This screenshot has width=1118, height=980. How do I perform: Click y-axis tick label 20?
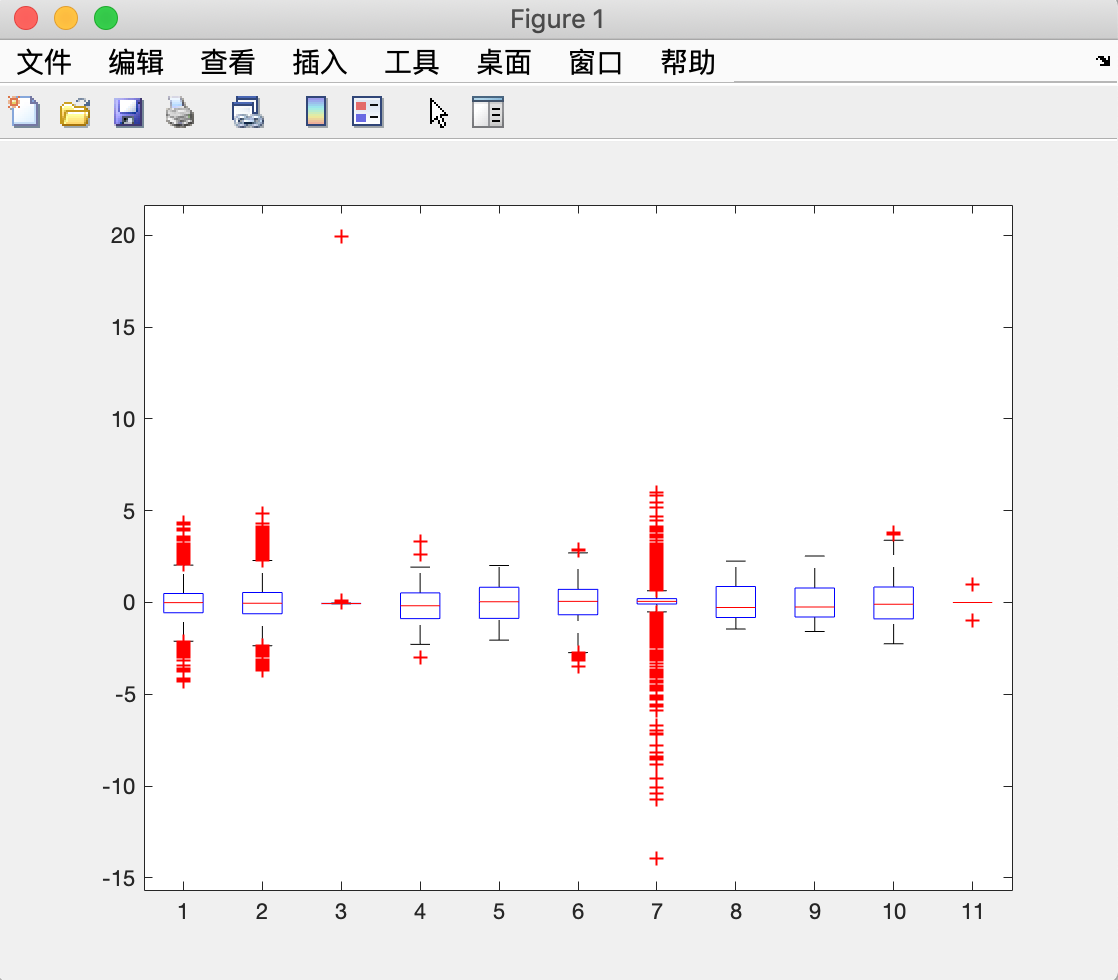[x=123, y=235]
